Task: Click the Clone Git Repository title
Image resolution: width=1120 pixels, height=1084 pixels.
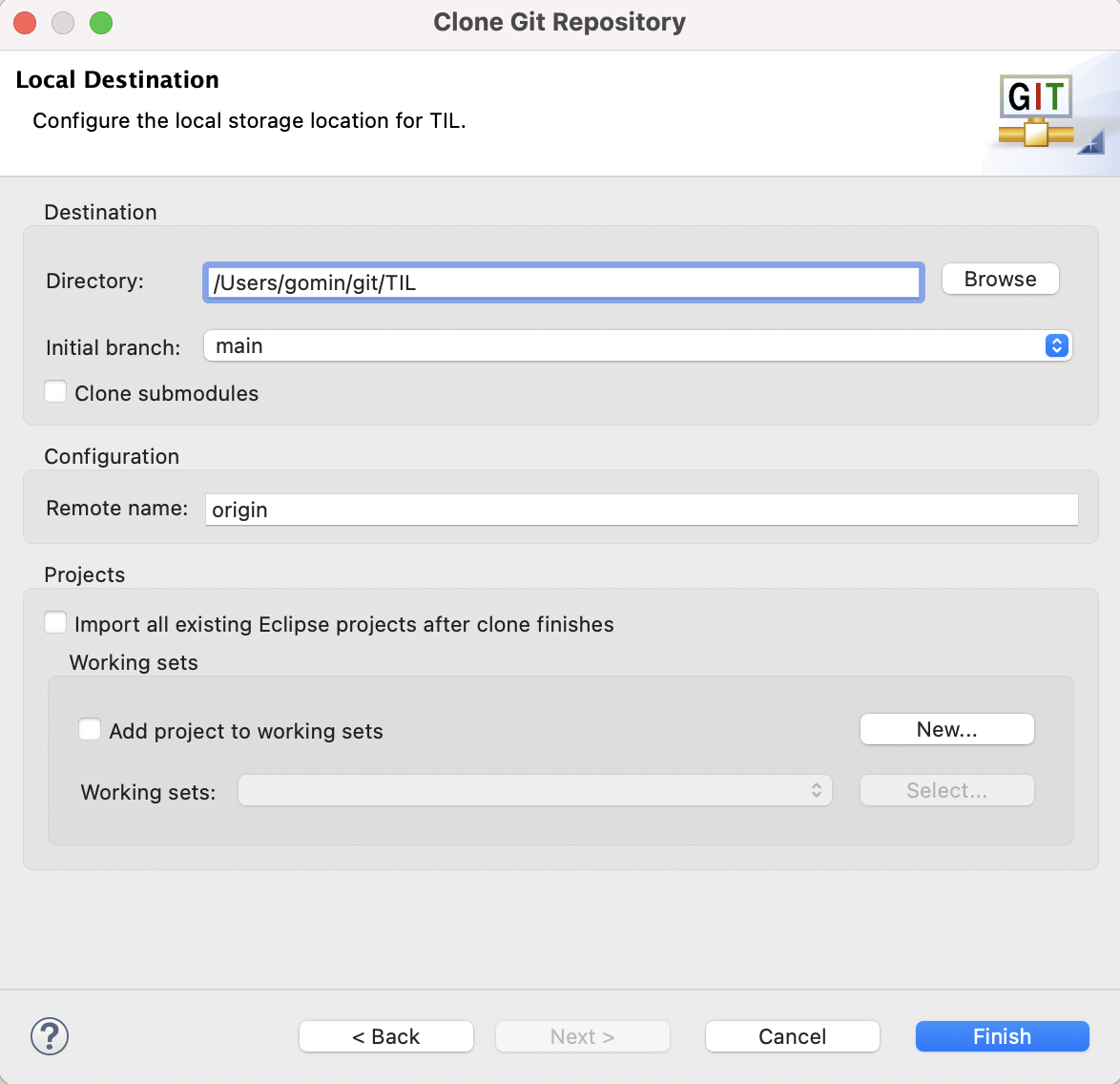Action: click(x=559, y=22)
